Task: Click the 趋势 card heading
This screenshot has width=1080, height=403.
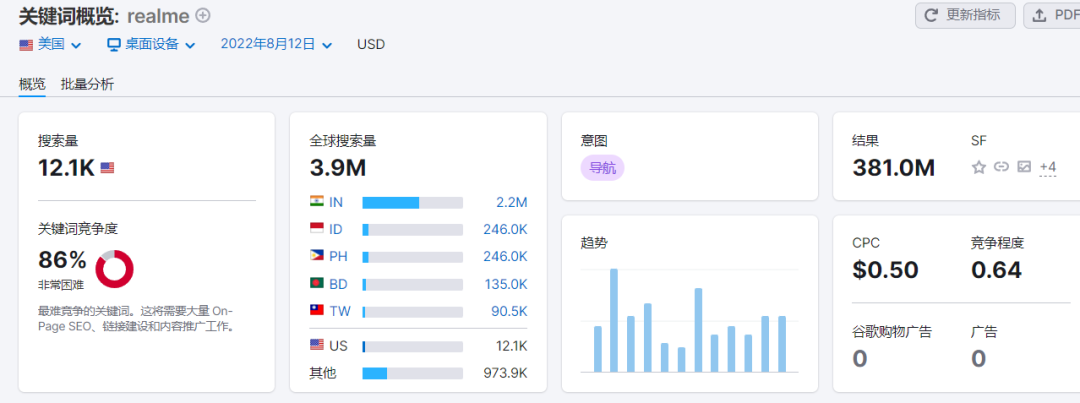Action: (594, 242)
